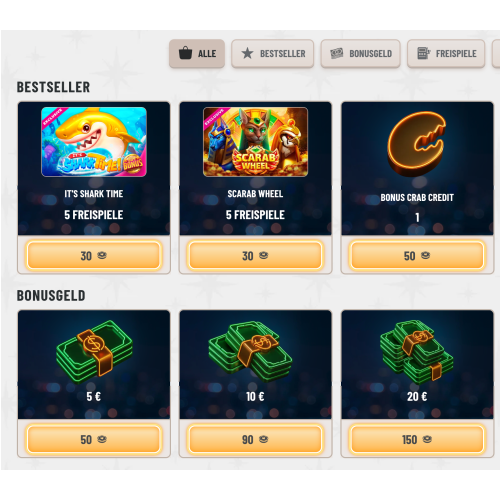Select the ALLE shopping bag tab
500x500 pixels.
pyautogui.click(x=197, y=53)
